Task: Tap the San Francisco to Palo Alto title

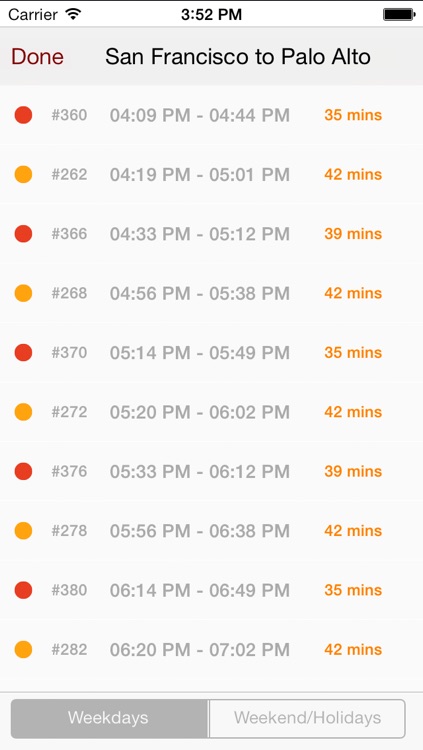Action: point(238,57)
